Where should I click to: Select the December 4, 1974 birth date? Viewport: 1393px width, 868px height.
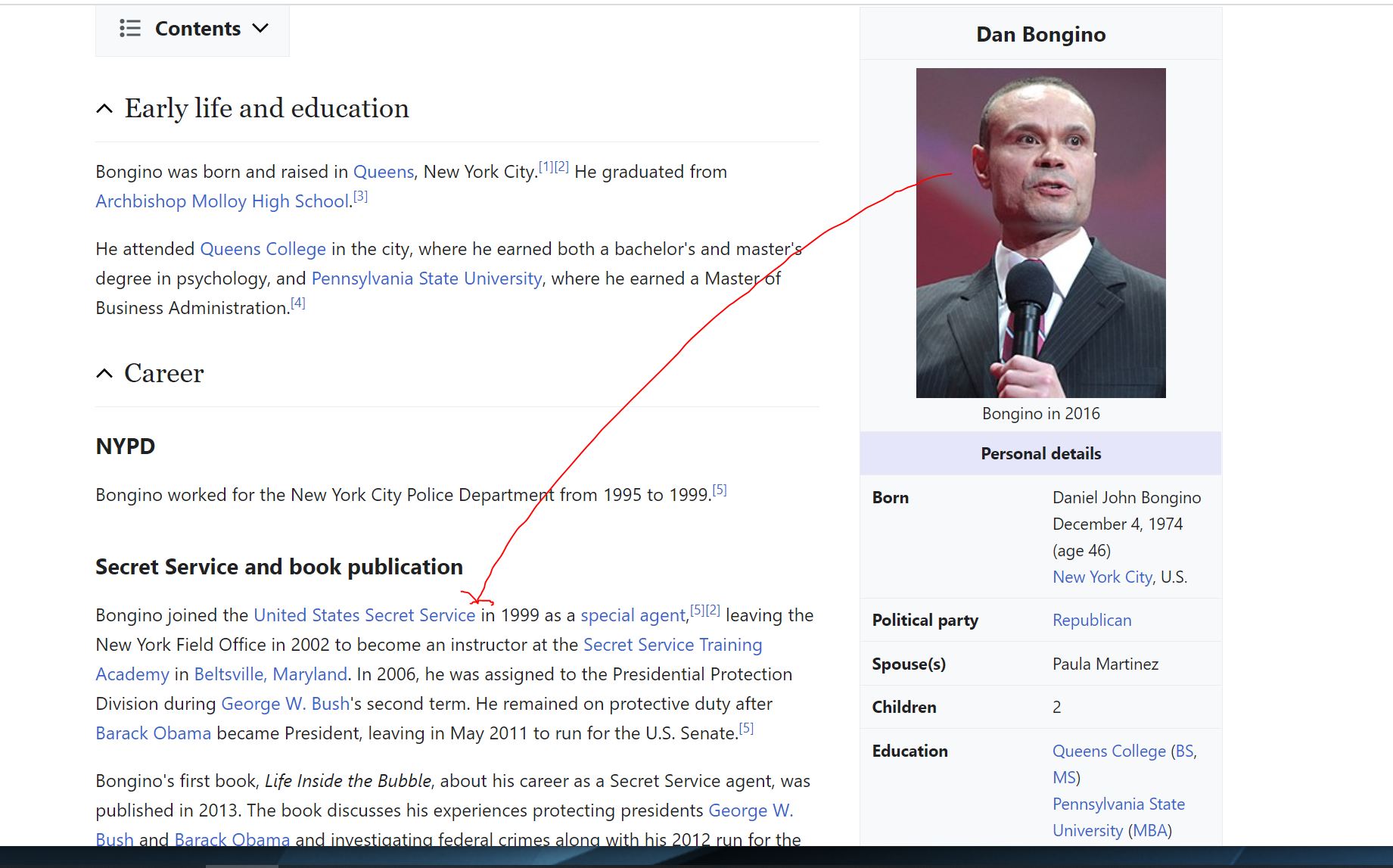(x=1117, y=524)
